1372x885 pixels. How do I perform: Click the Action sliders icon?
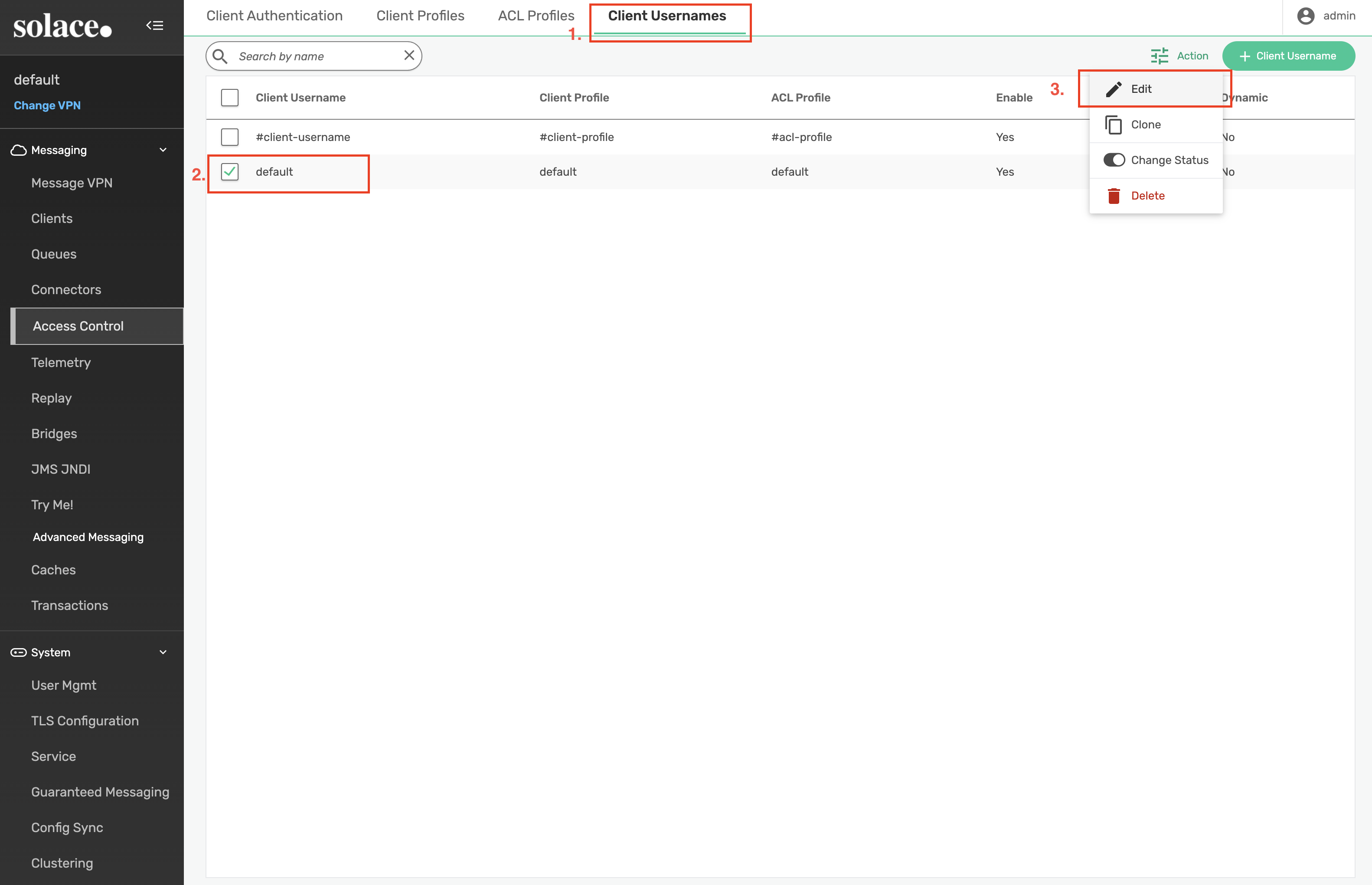click(1160, 56)
